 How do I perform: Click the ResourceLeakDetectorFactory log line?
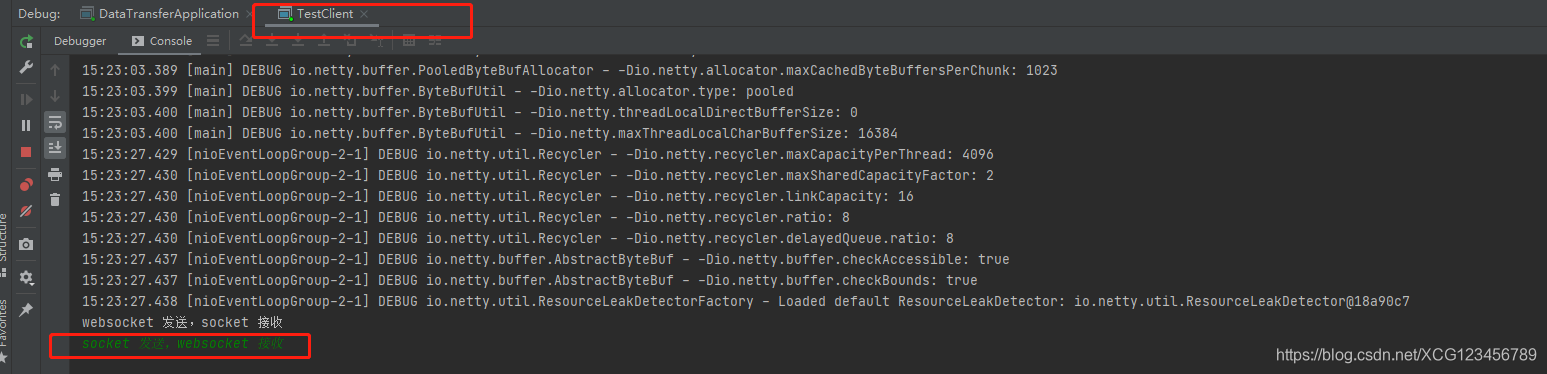746,301
